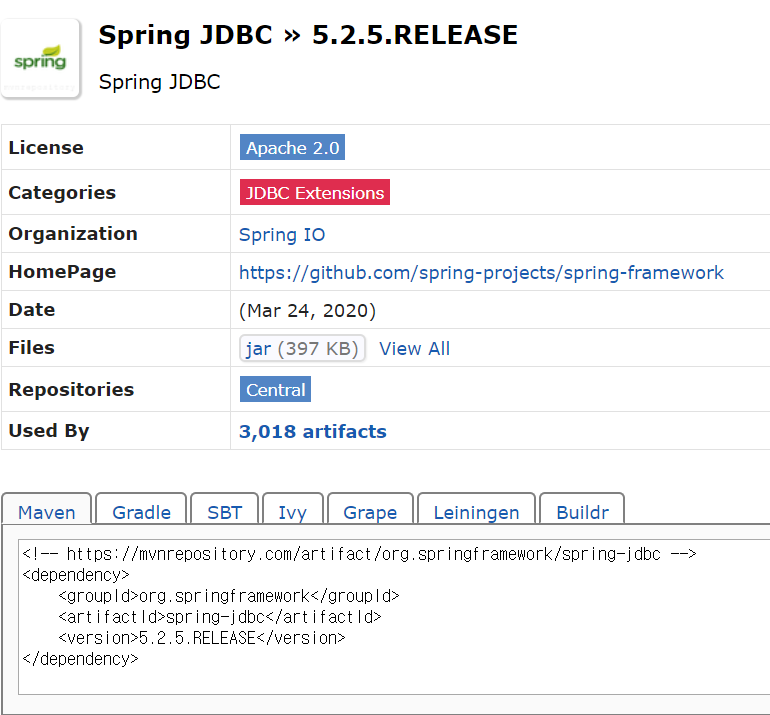Image resolution: width=770 pixels, height=715 pixels.
Task: Click the Files row label
Action: (31, 348)
